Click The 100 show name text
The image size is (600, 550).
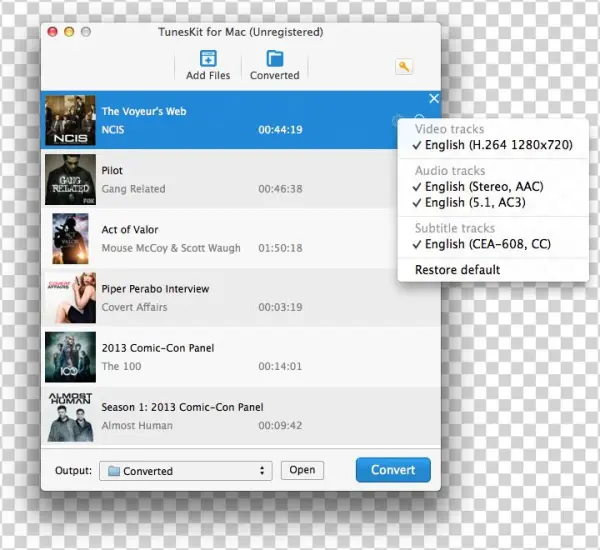point(121,366)
